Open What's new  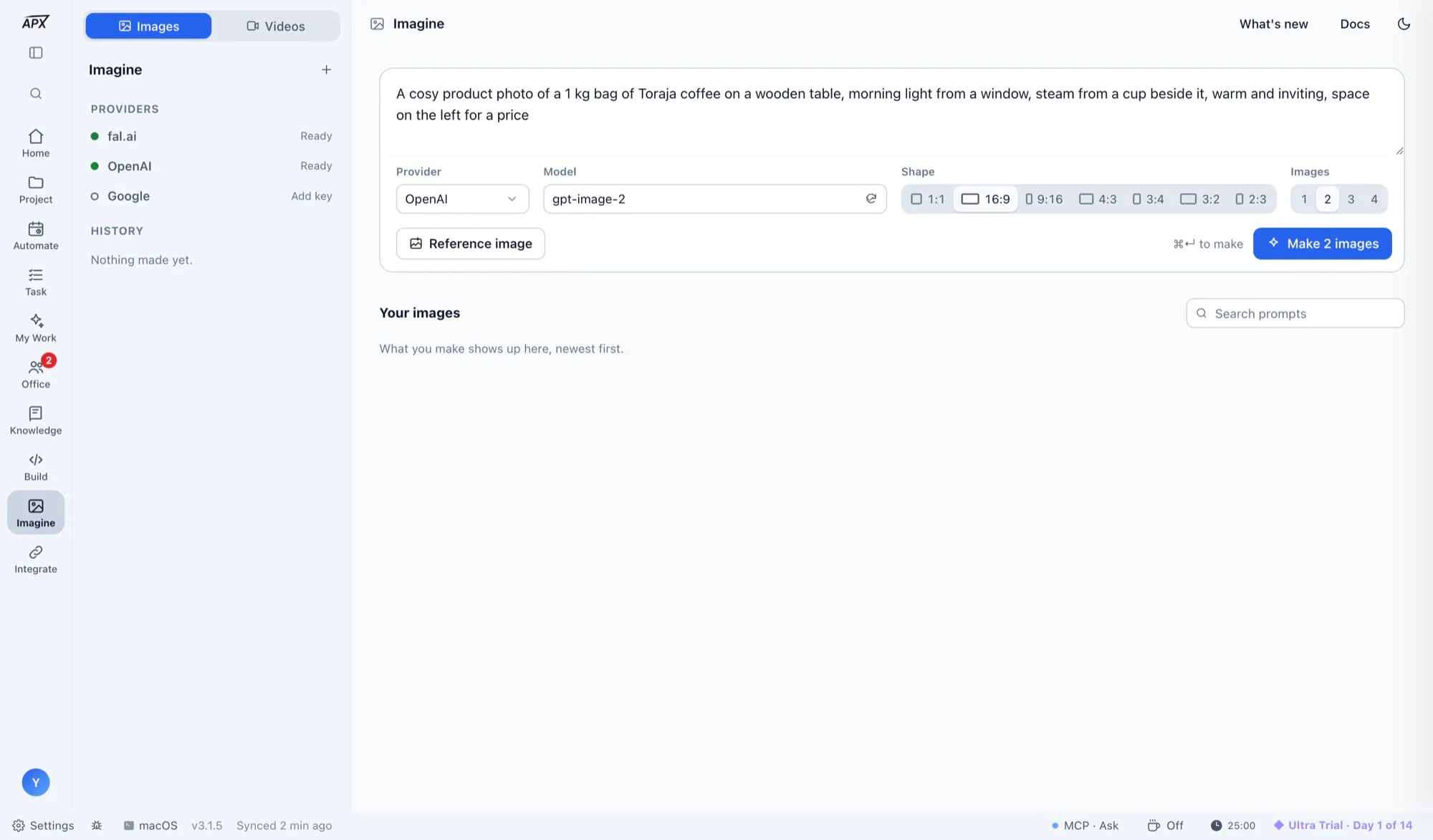[1273, 24]
